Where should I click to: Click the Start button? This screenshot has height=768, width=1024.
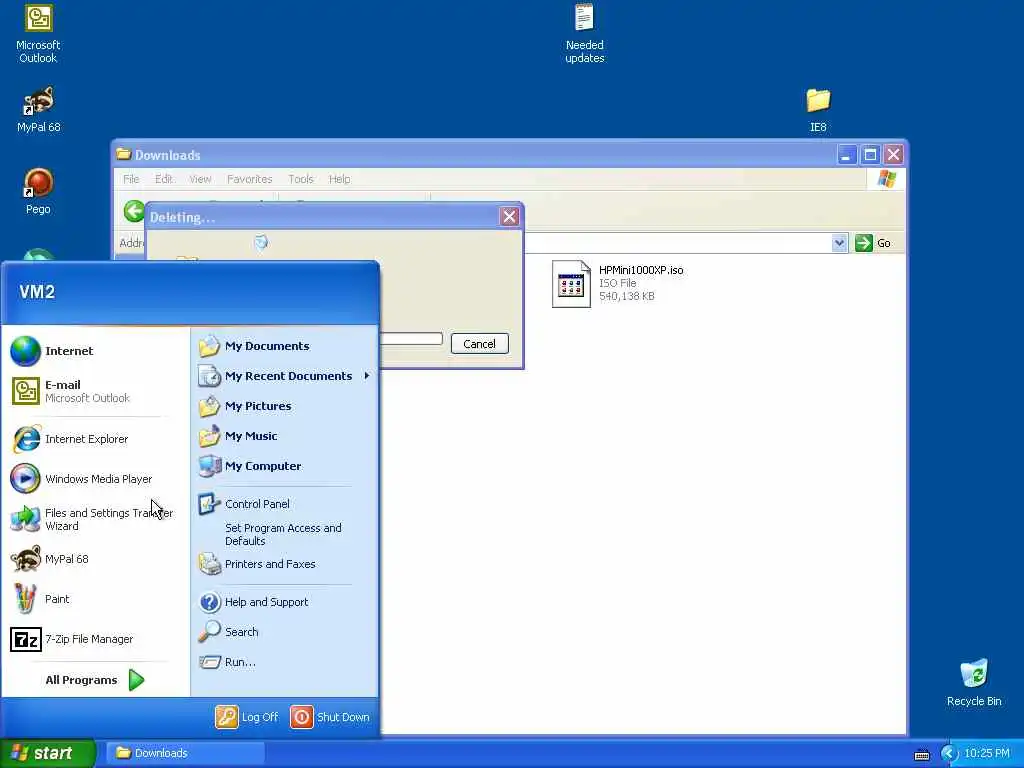coord(48,753)
